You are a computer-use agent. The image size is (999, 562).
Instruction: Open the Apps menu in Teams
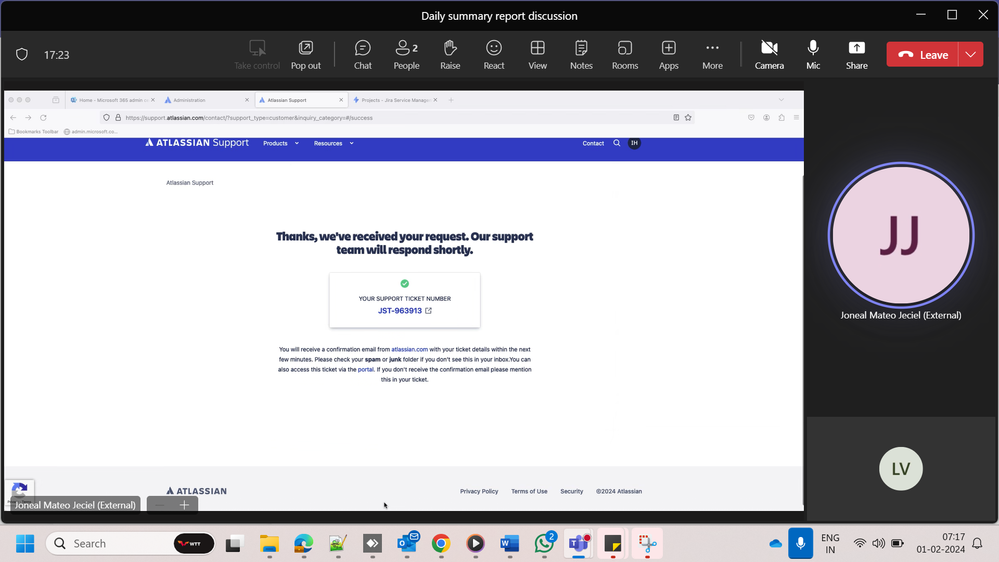668,55
